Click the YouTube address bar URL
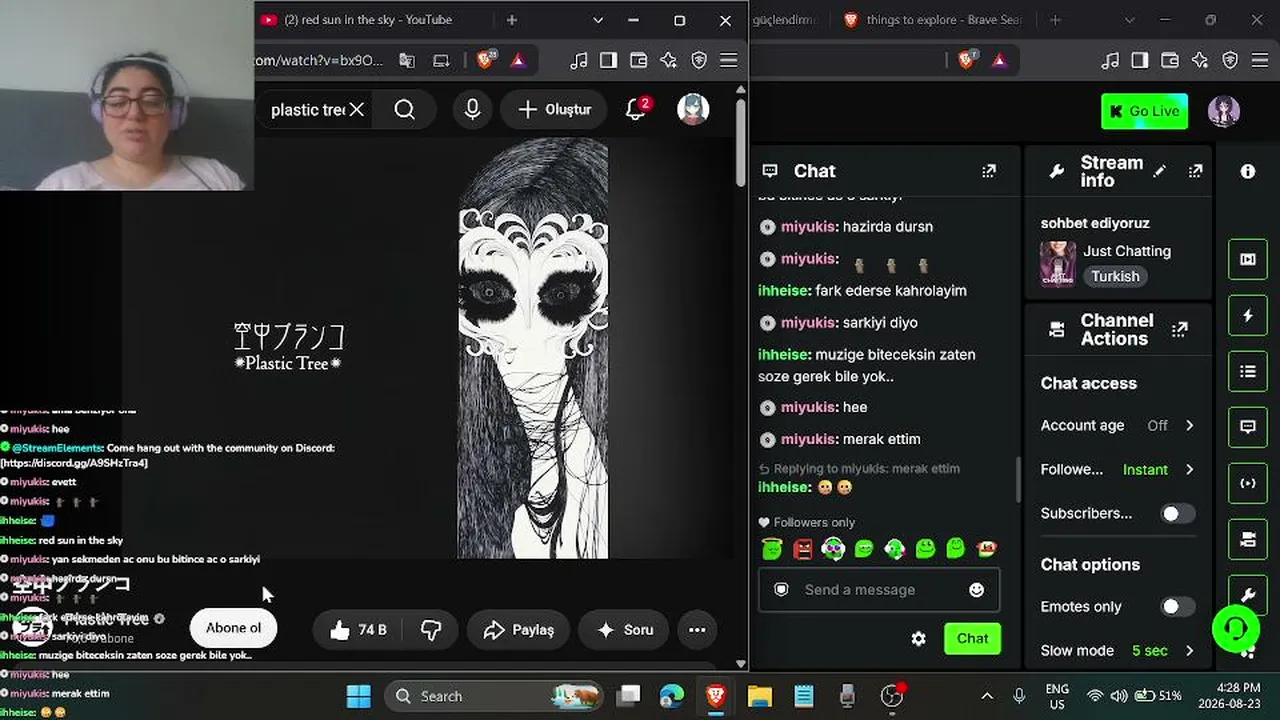Image resolution: width=1280 pixels, height=720 pixels. coord(319,60)
